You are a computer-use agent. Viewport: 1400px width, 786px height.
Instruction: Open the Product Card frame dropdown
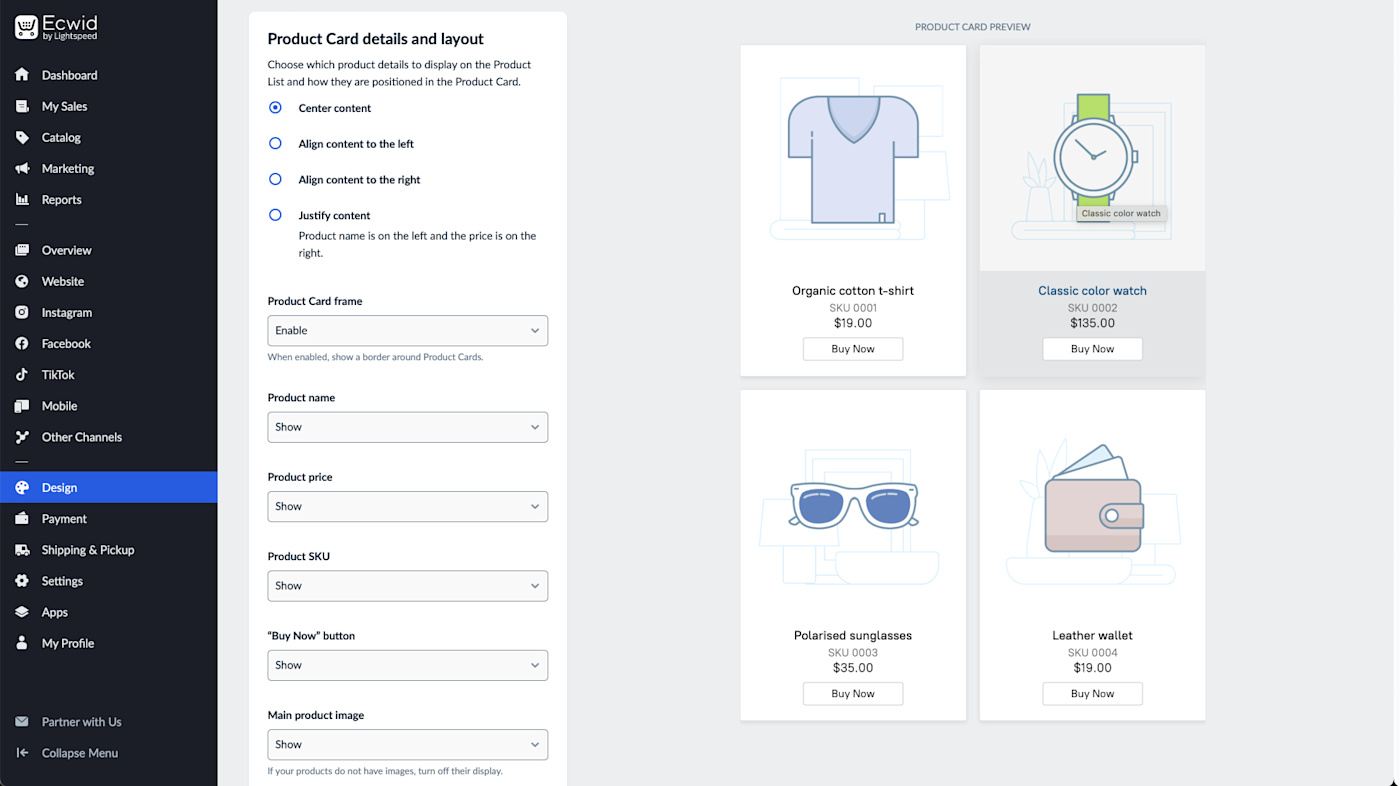407,330
